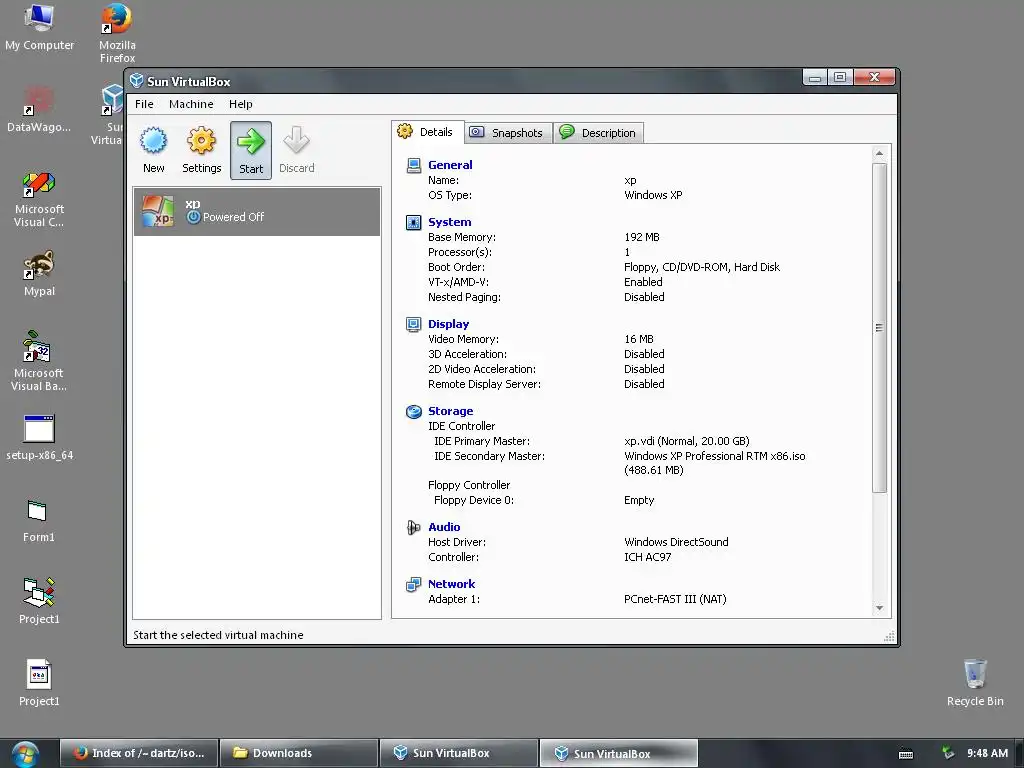
Task: Click the Network section icon
Action: 413,584
